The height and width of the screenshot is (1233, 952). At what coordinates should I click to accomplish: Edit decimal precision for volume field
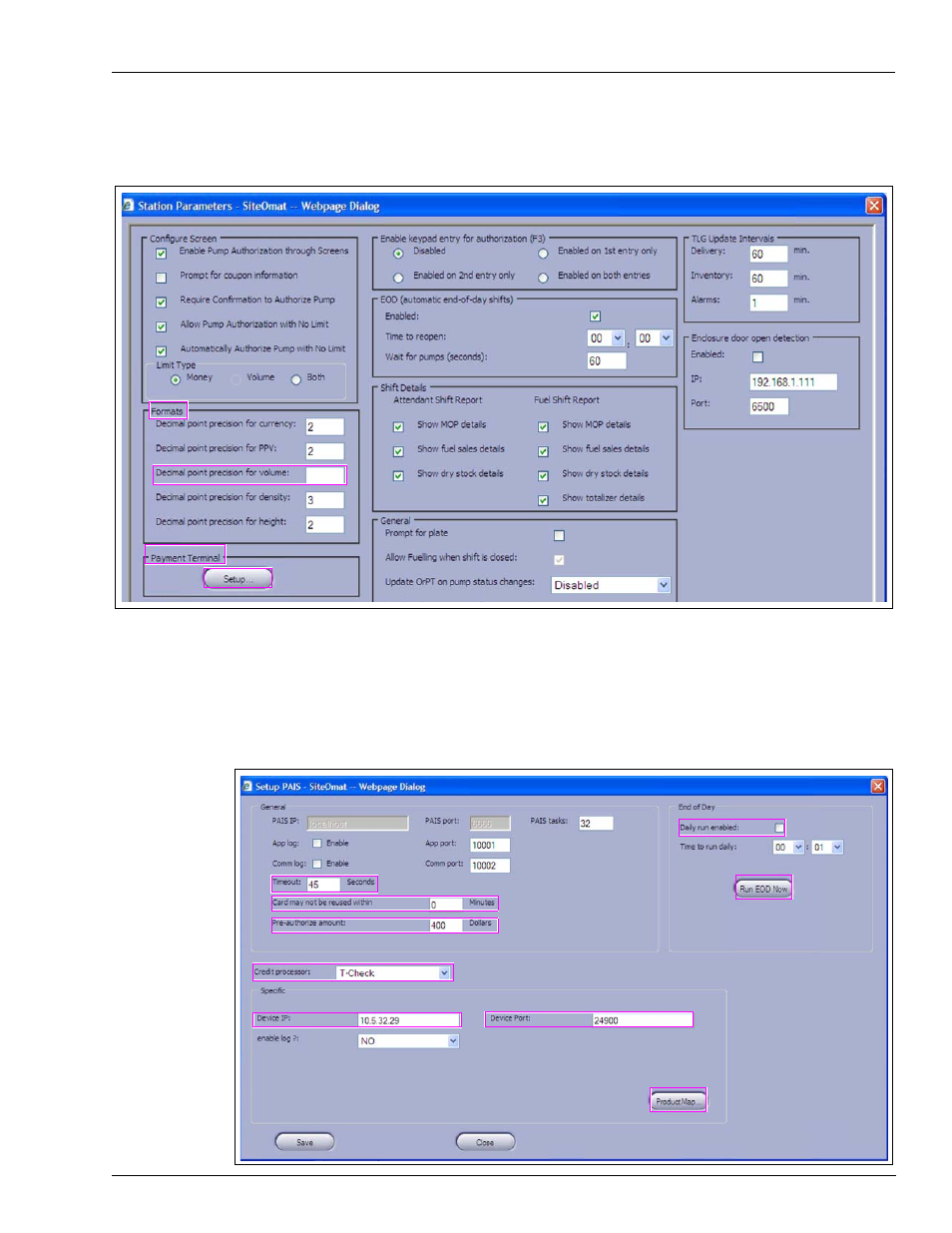pyautogui.click(x=325, y=475)
